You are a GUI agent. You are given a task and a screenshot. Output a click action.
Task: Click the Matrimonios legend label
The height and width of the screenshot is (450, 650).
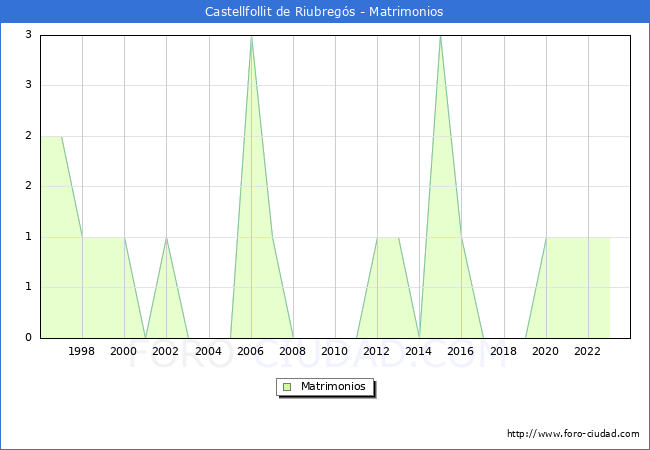click(333, 386)
